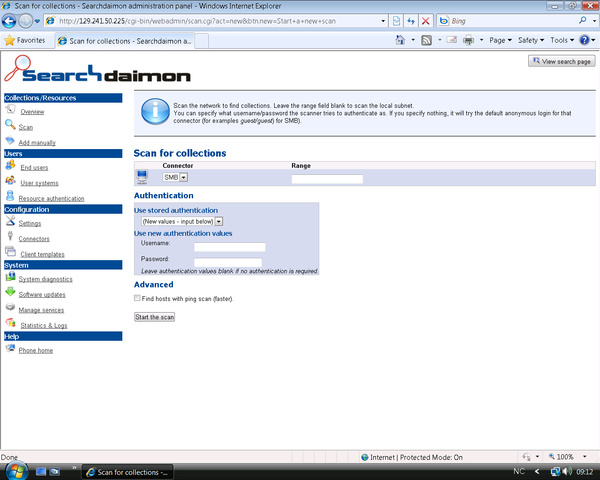The image size is (600, 480).
Task: Click the Stop loading red X icon
Action: (x=426, y=21)
